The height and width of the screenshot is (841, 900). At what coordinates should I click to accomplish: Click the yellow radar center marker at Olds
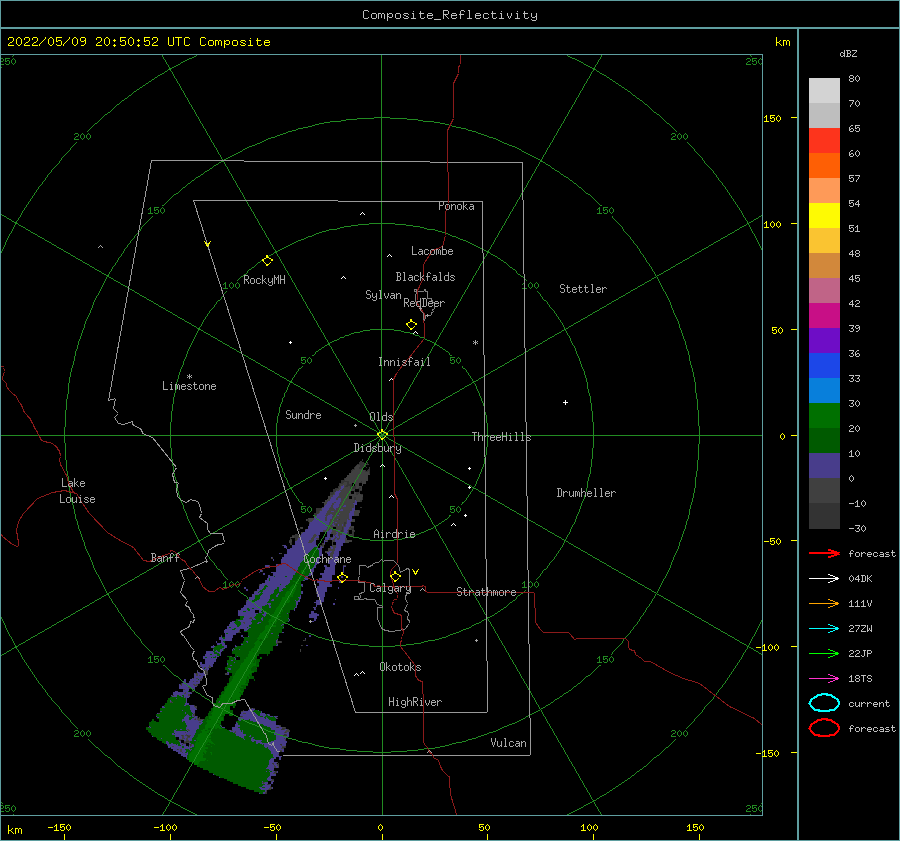[x=382, y=435]
